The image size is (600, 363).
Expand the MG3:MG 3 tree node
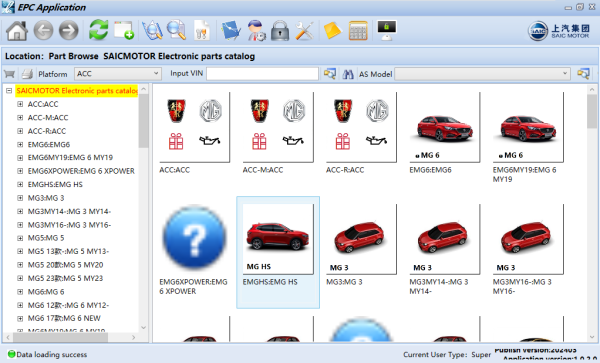pos(20,198)
